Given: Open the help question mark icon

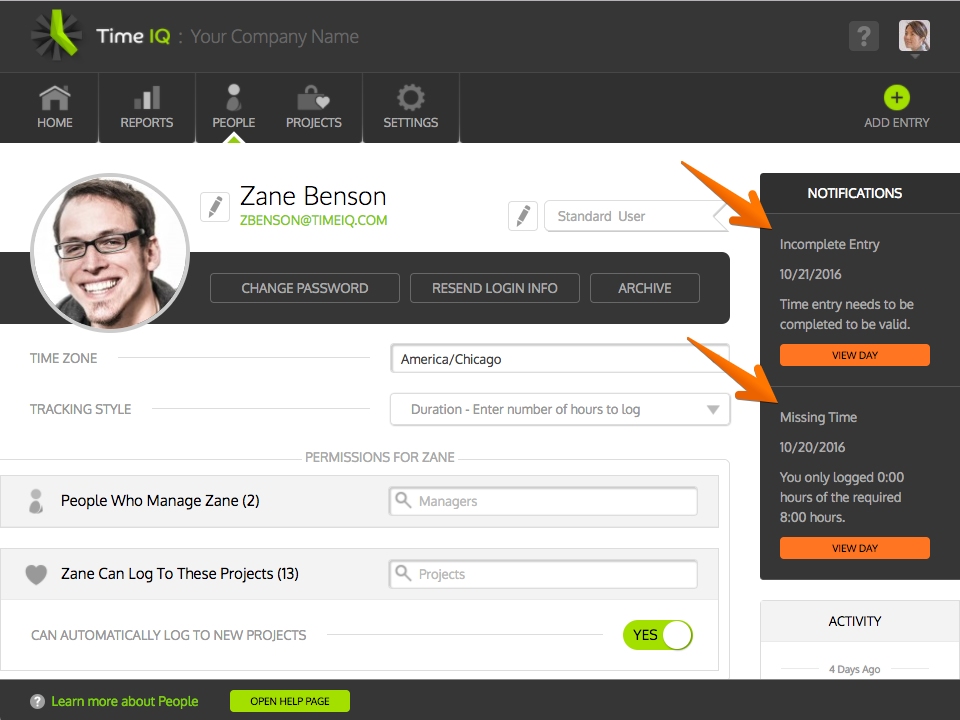Looking at the screenshot, I should 864,36.
